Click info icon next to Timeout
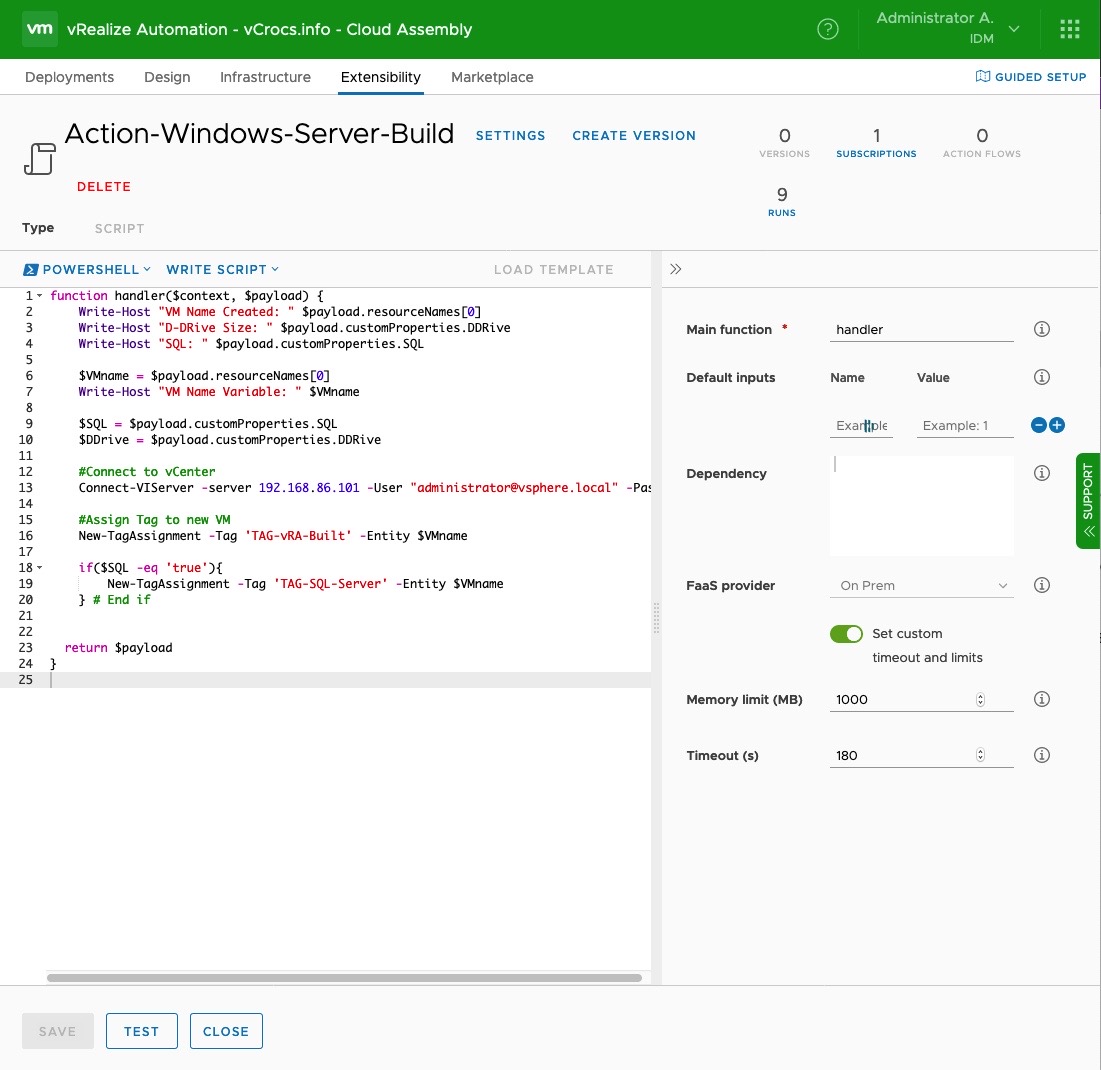Image resolution: width=1101 pixels, height=1070 pixels. [1041, 755]
